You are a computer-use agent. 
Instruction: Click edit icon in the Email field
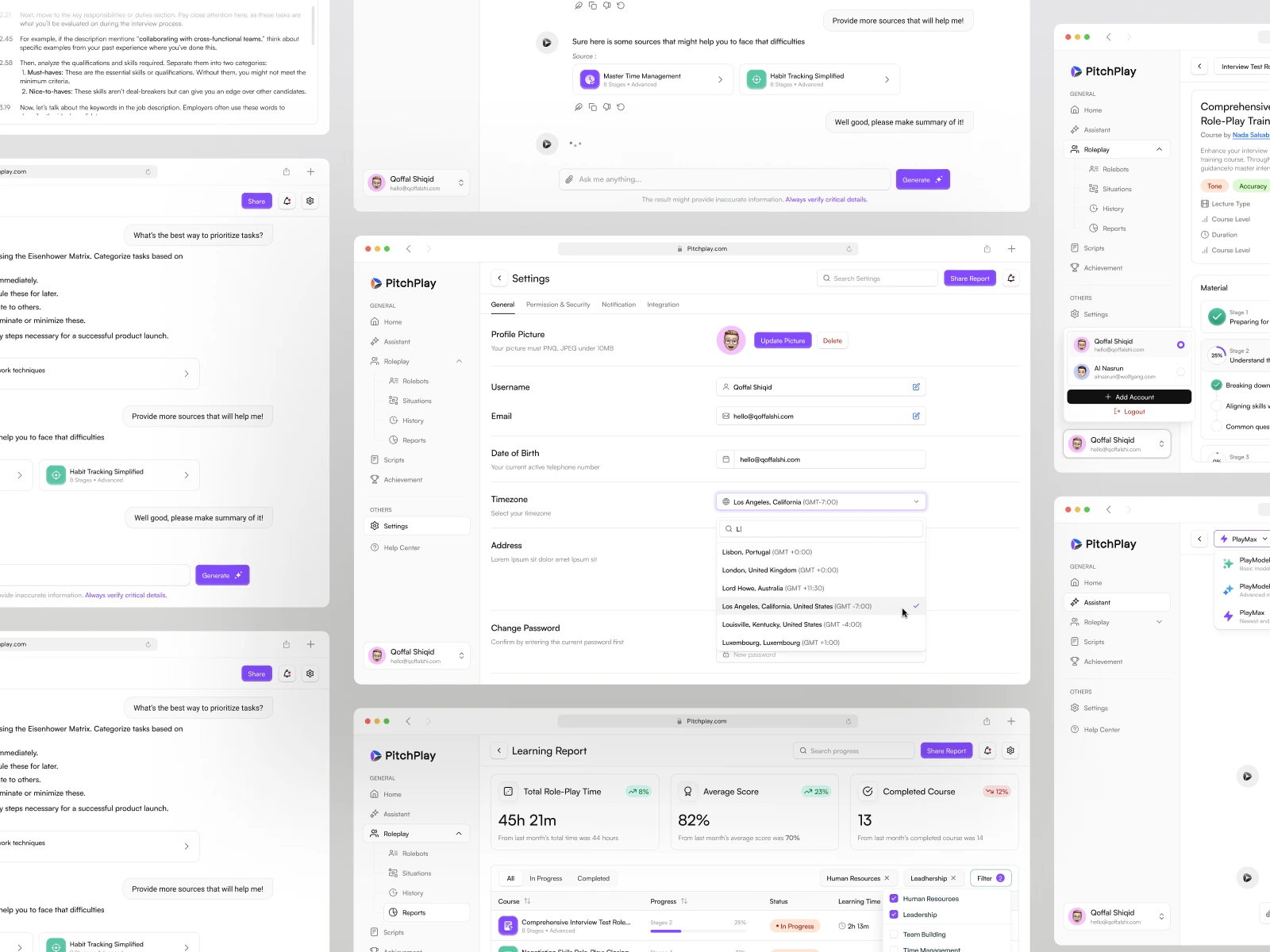coord(916,416)
